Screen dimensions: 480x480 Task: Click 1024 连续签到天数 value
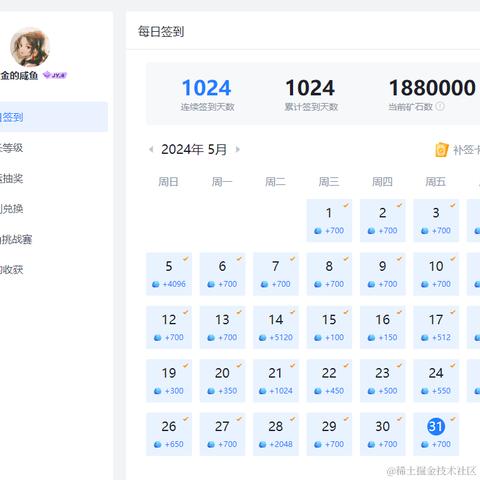point(207,88)
